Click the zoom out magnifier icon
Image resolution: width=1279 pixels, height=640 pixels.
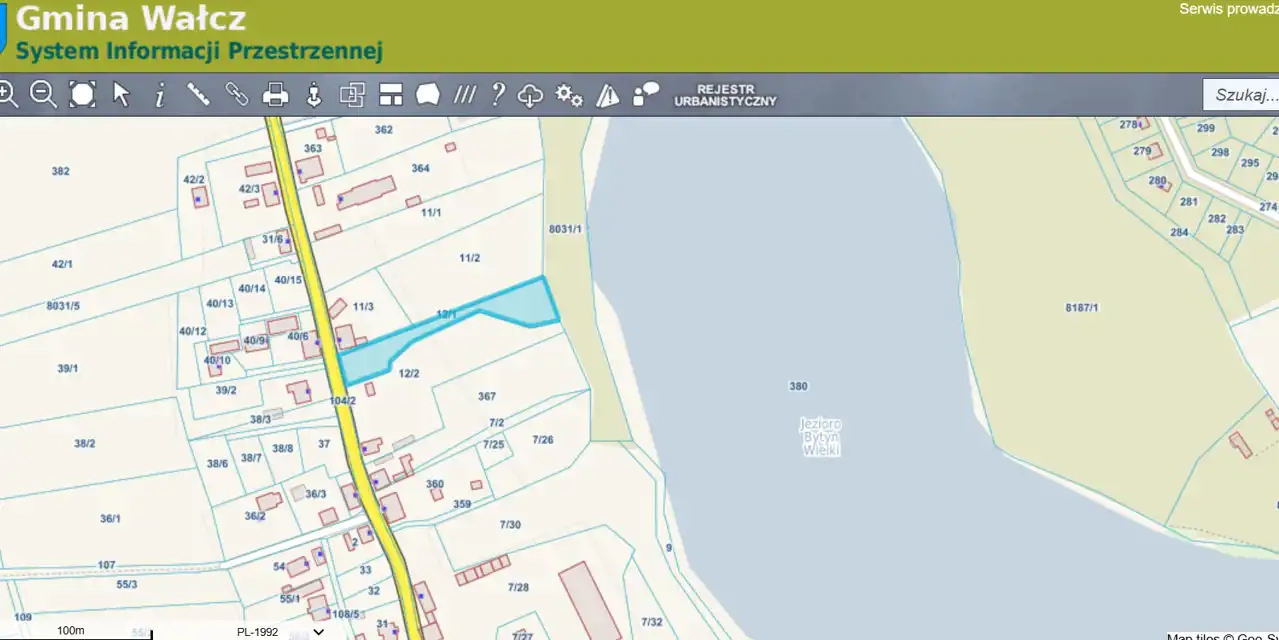pyautogui.click(x=43, y=94)
